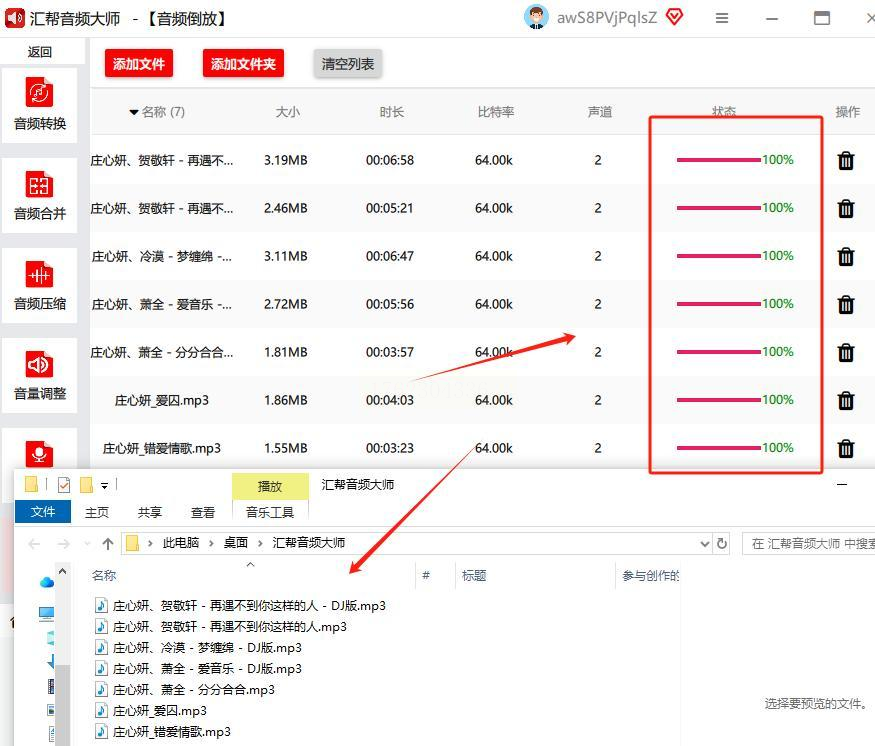Screen dimensions: 875x746
Task: Open the 查看 ribbon tab
Action: [203, 512]
